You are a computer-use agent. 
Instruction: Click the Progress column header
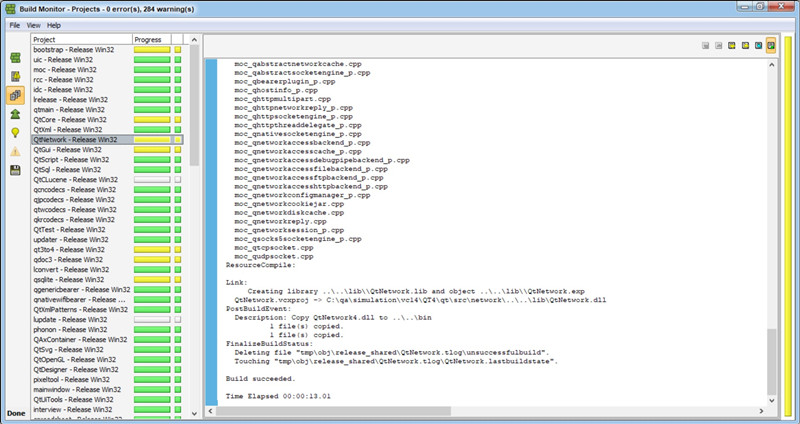point(150,39)
